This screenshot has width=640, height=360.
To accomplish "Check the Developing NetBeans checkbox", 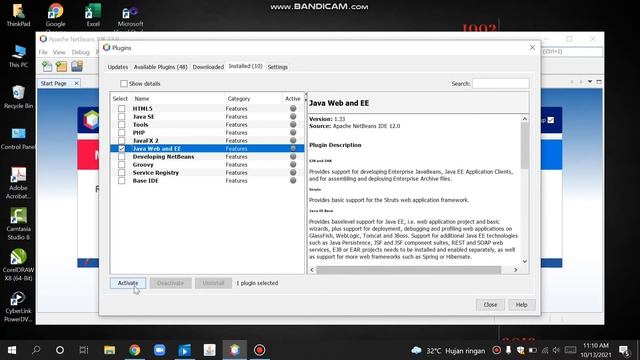I will tap(122, 157).
